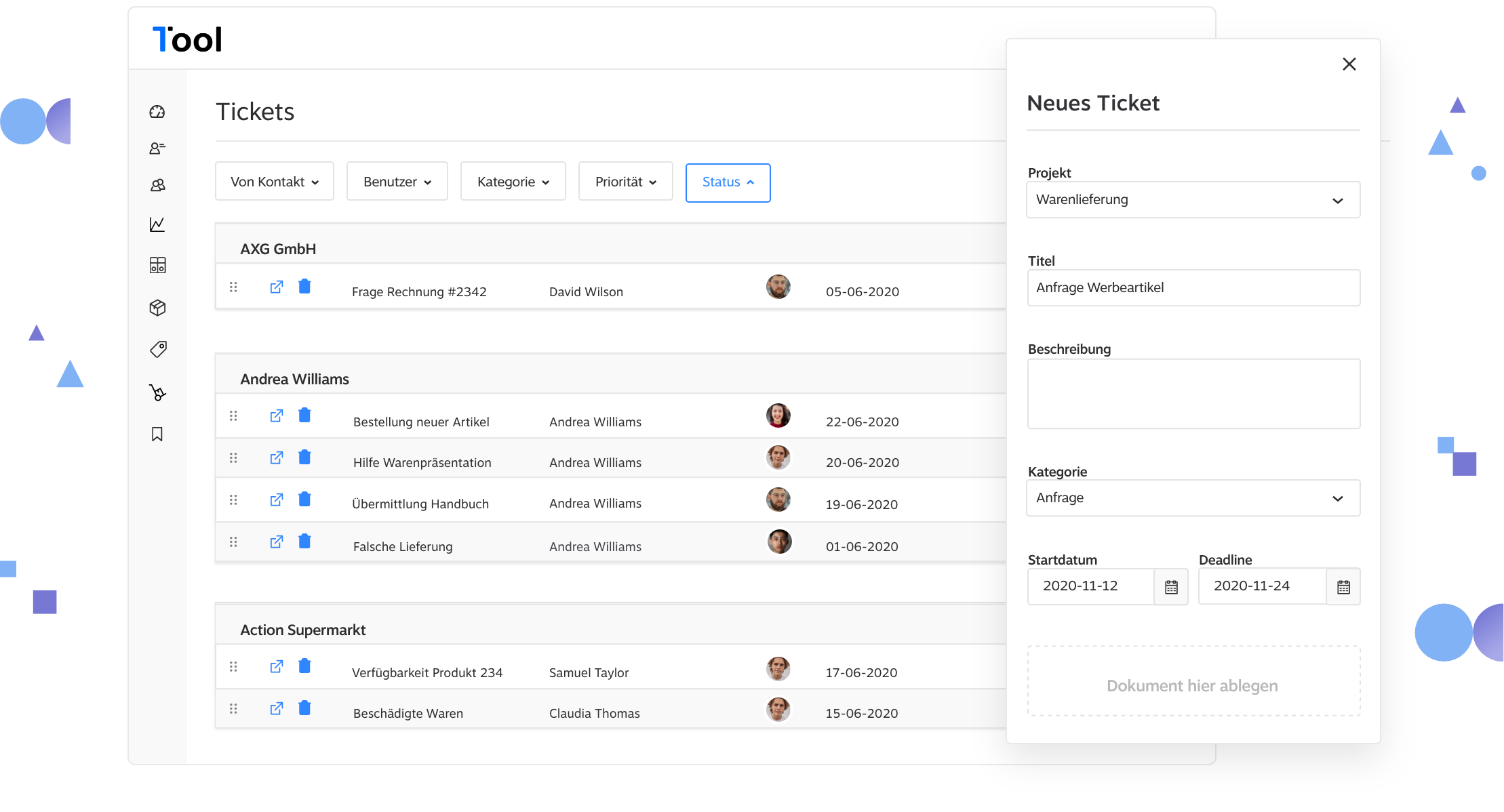Collapse the Status filter dropdown

tap(728, 182)
